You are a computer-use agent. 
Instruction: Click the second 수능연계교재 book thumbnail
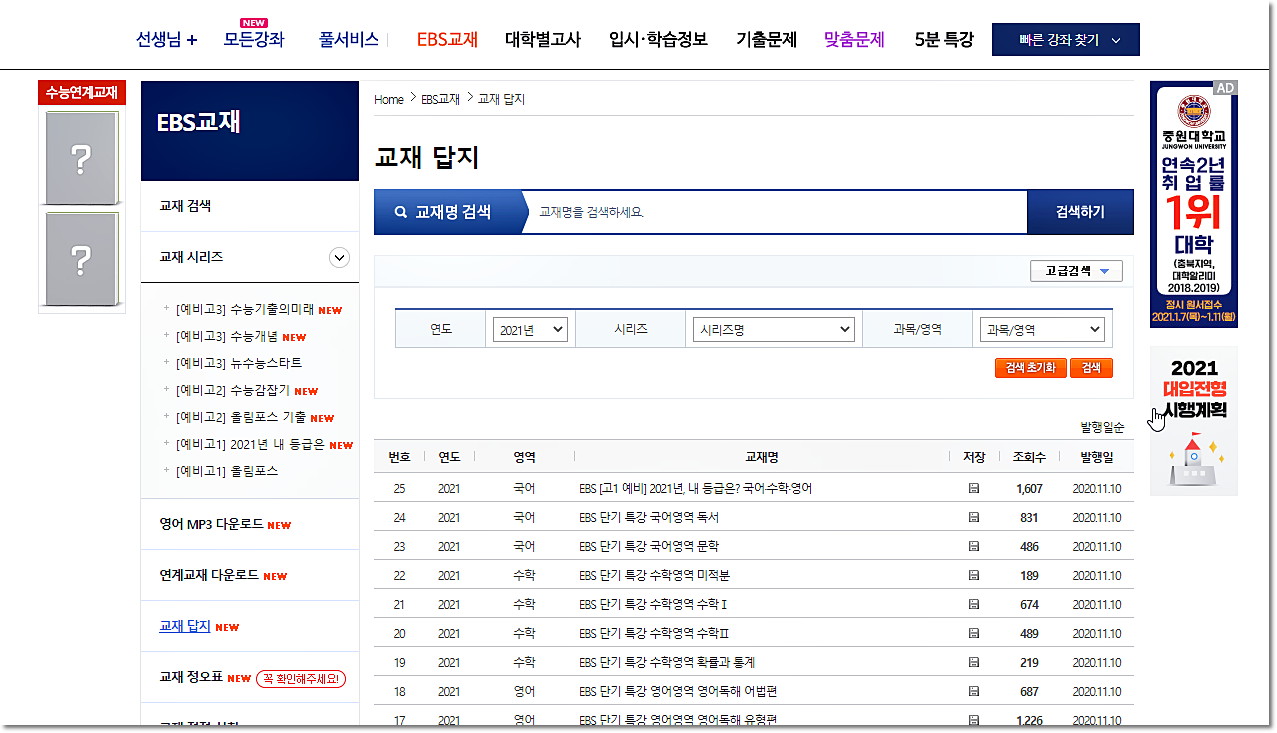coord(80,259)
